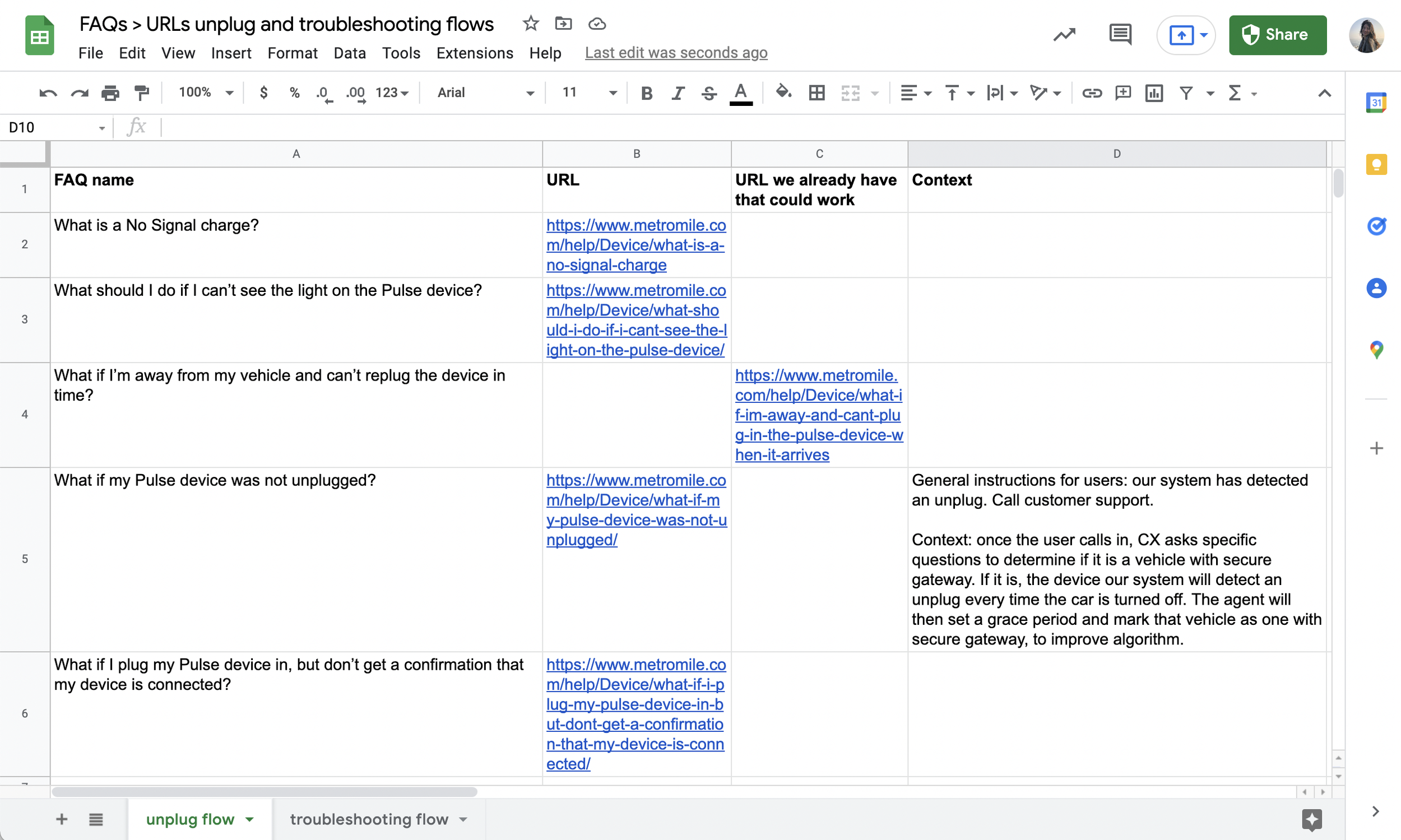Screen dimensions: 1401x840
Task: Open the font size 11 dropdown
Action: tap(589, 93)
